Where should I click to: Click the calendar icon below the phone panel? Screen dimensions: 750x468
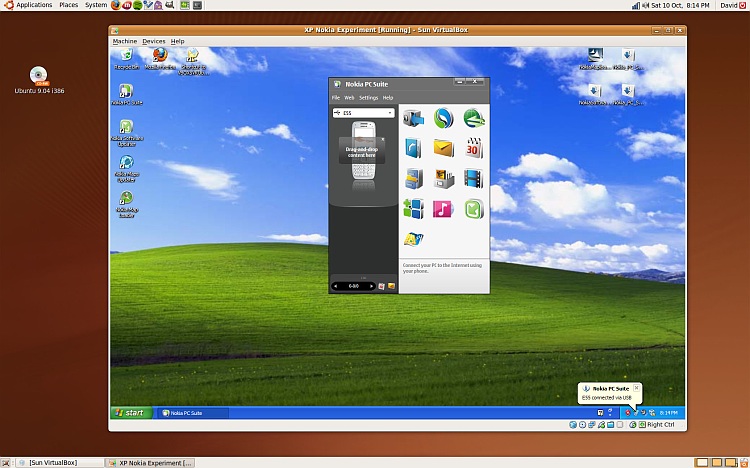click(381, 286)
